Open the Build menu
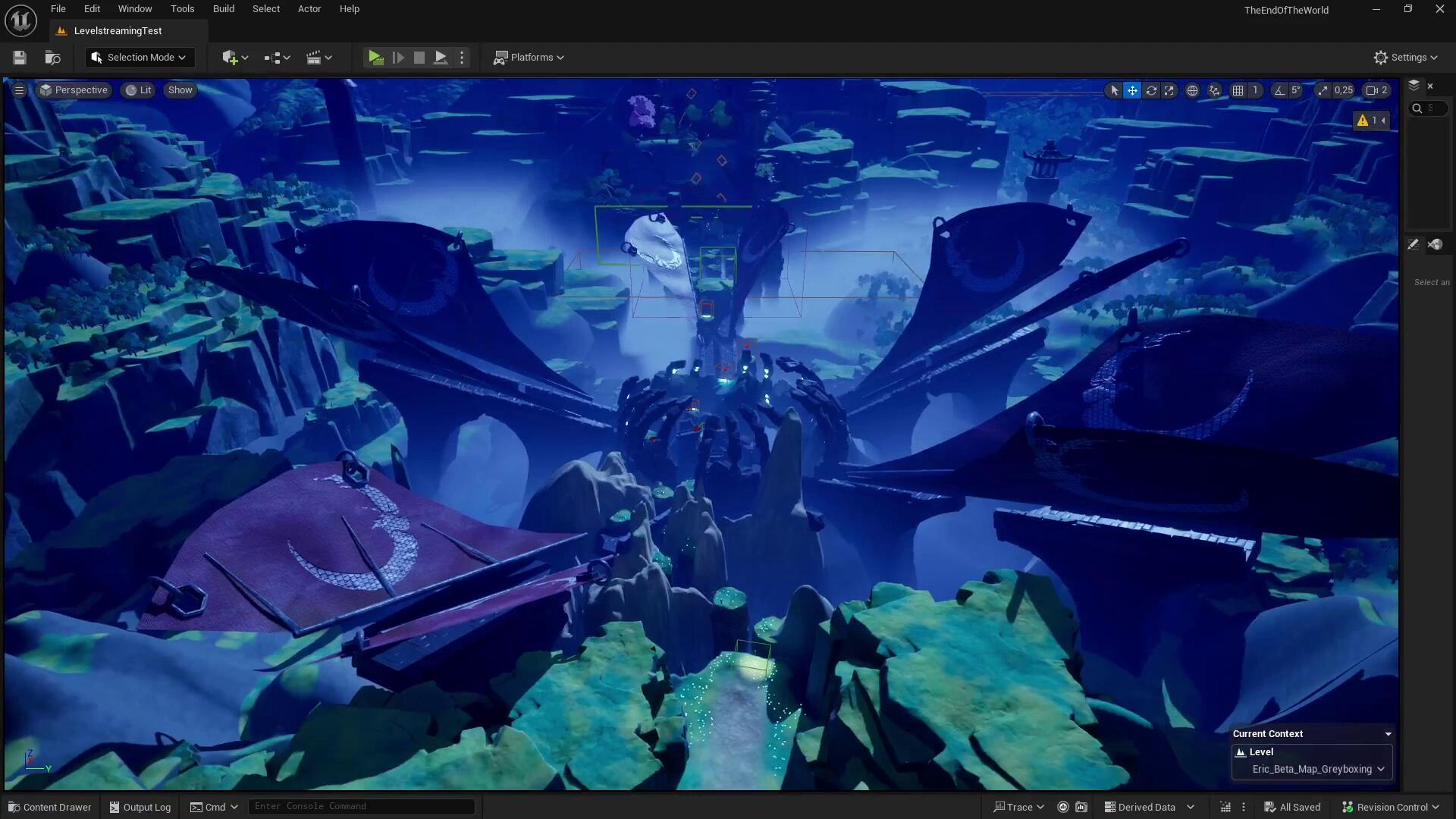Image resolution: width=1456 pixels, height=819 pixels. point(224,9)
